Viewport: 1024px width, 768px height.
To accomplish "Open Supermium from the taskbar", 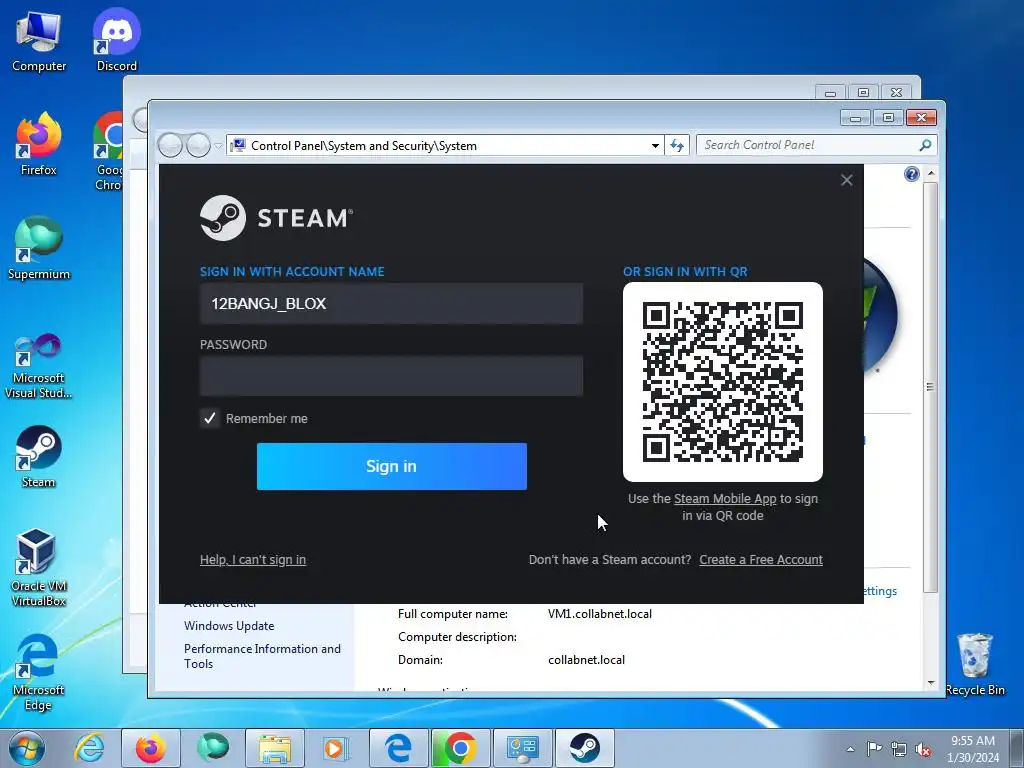I will (x=213, y=748).
